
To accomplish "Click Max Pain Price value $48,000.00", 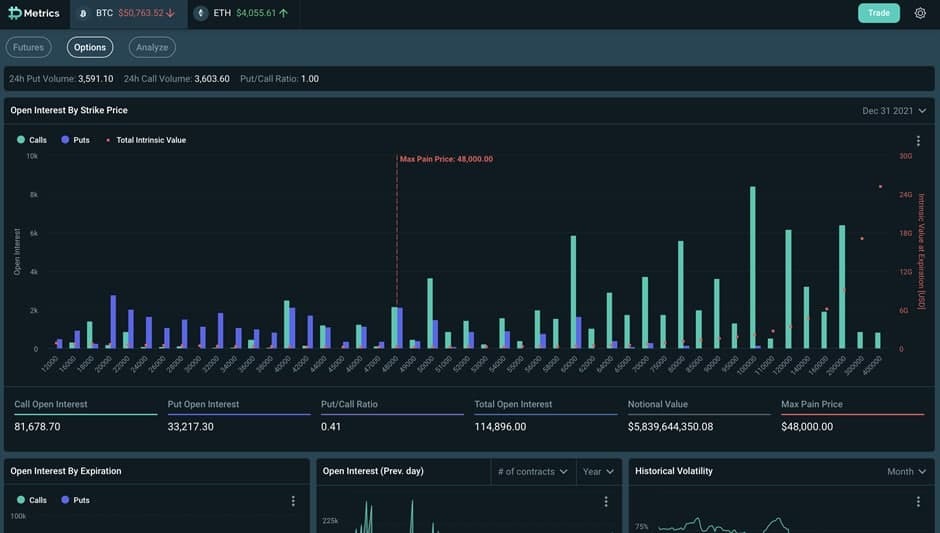I will click(807, 427).
